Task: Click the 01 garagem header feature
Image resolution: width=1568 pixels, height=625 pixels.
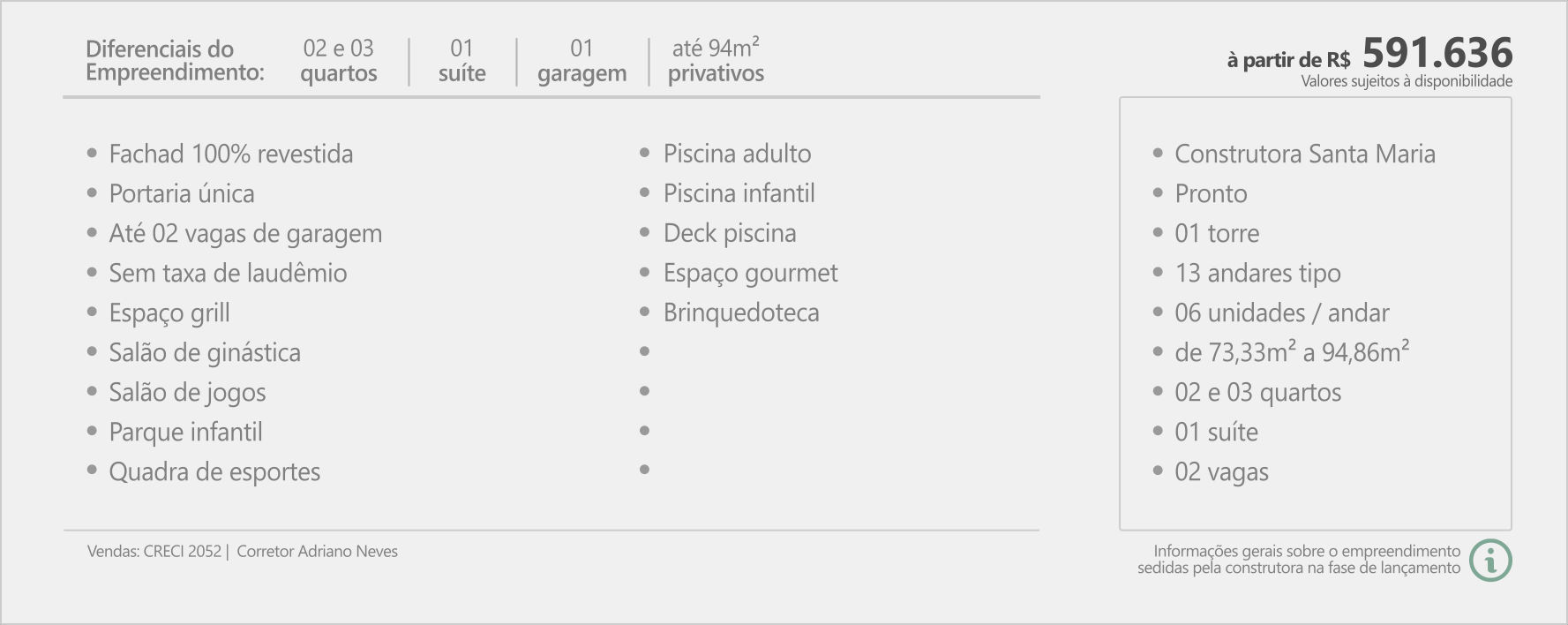Action: pos(582,61)
